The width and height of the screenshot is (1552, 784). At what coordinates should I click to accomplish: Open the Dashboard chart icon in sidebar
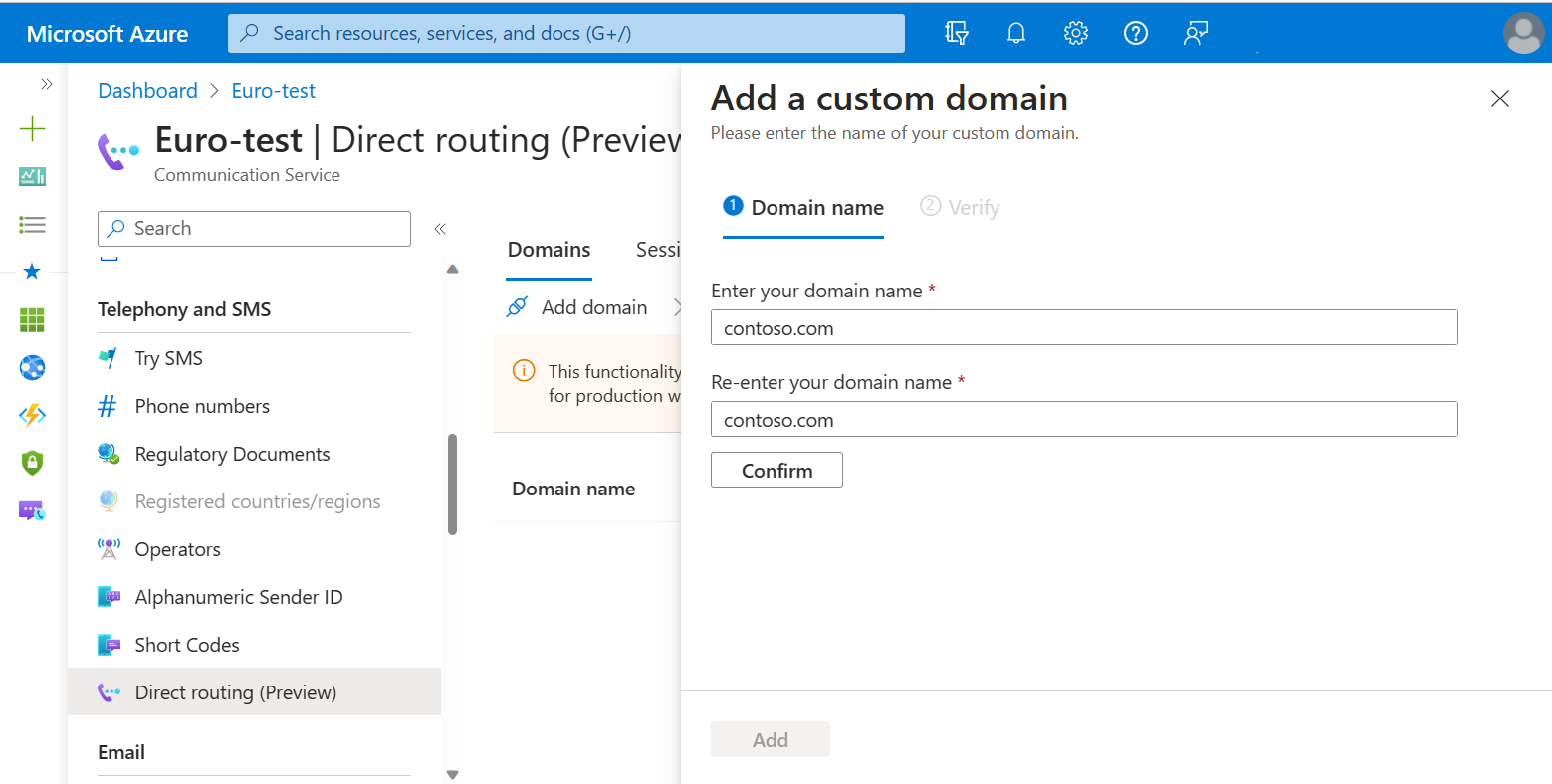click(x=32, y=176)
